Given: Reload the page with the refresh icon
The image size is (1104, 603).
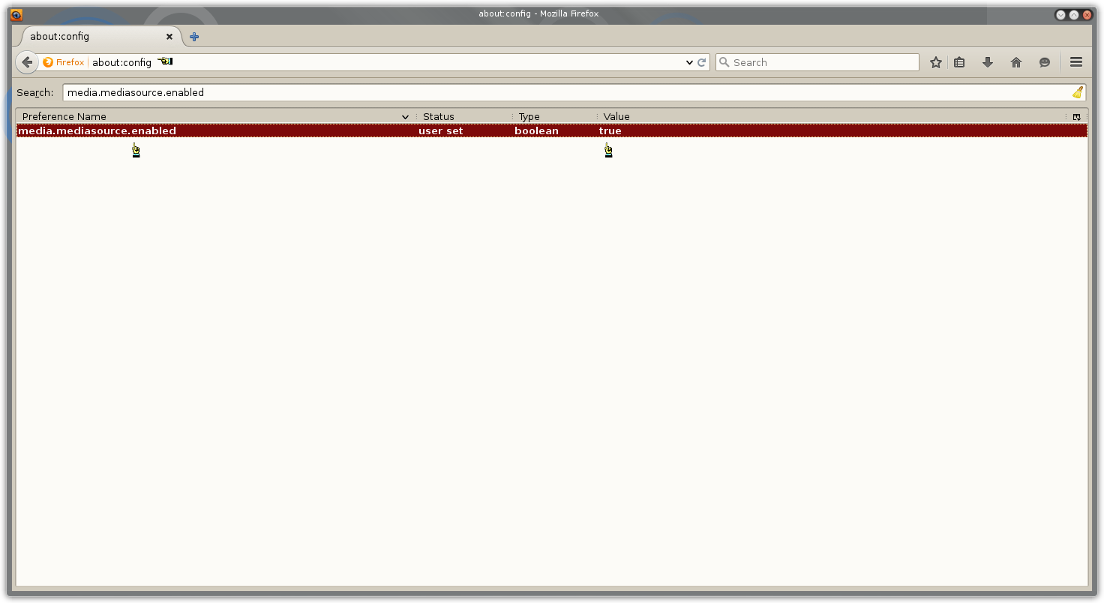Looking at the screenshot, I should (x=702, y=62).
